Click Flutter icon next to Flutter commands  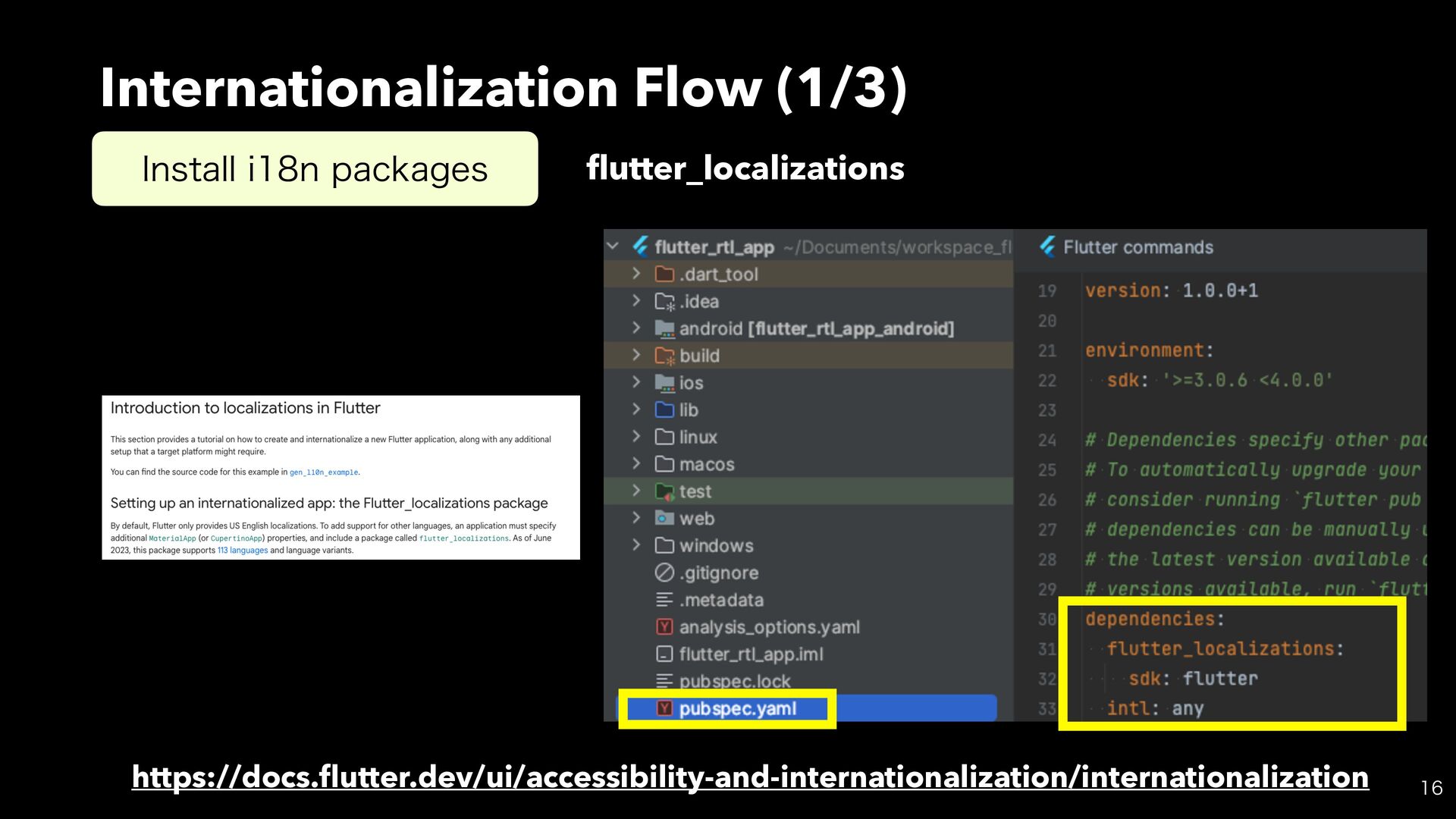pyautogui.click(x=1048, y=246)
